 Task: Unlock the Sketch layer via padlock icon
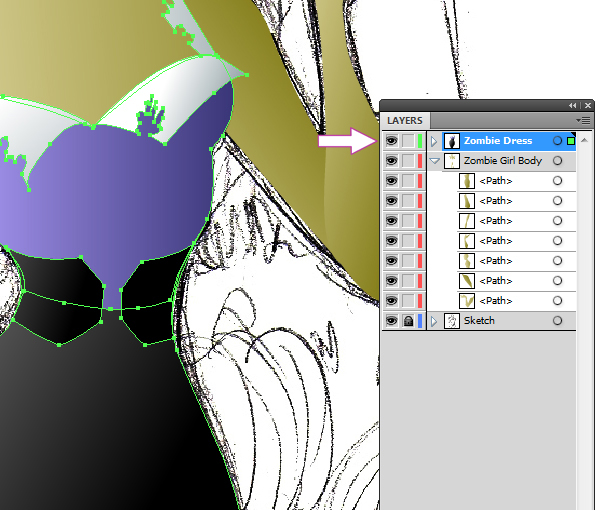(408, 321)
